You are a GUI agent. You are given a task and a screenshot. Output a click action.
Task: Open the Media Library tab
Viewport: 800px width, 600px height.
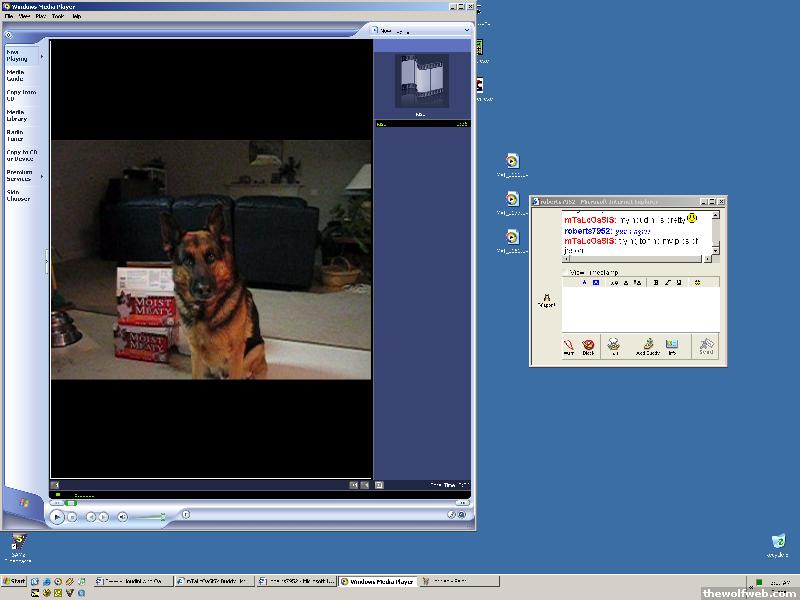point(17,115)
